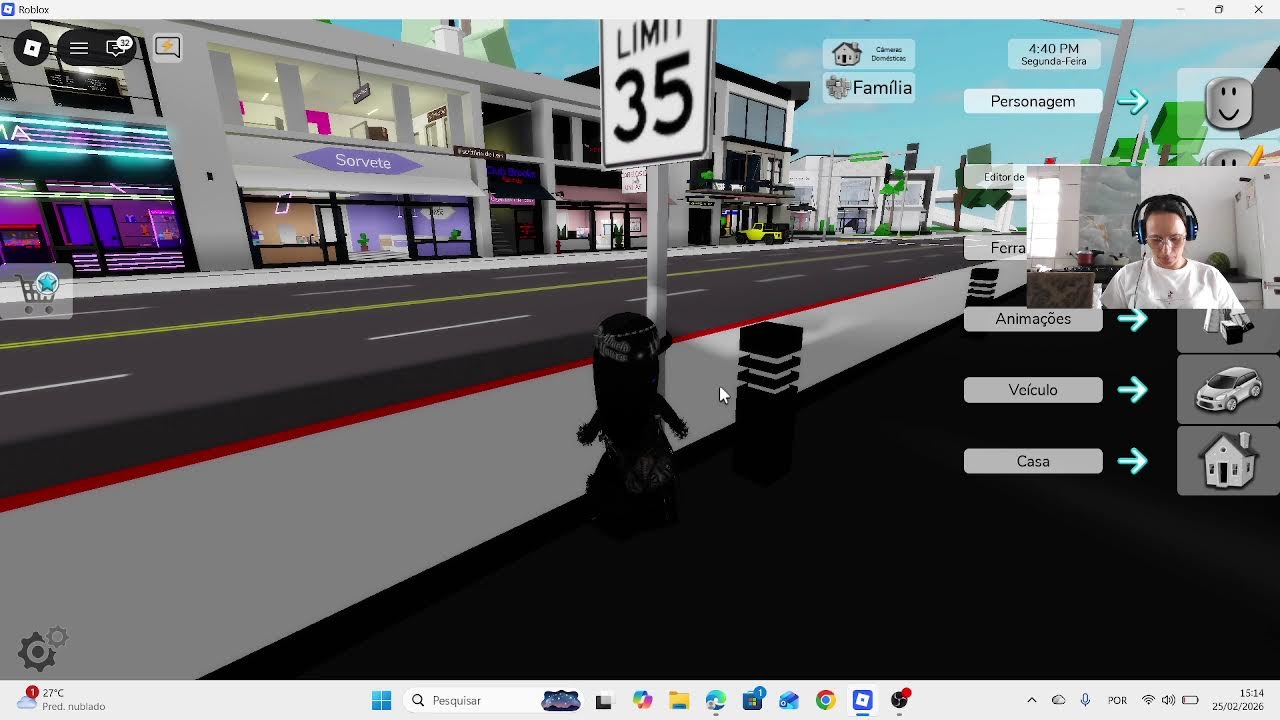Open Microsoft Edge from the taskbar
This screenshot has height=720, width=1280.
click(x=715, y=701)
